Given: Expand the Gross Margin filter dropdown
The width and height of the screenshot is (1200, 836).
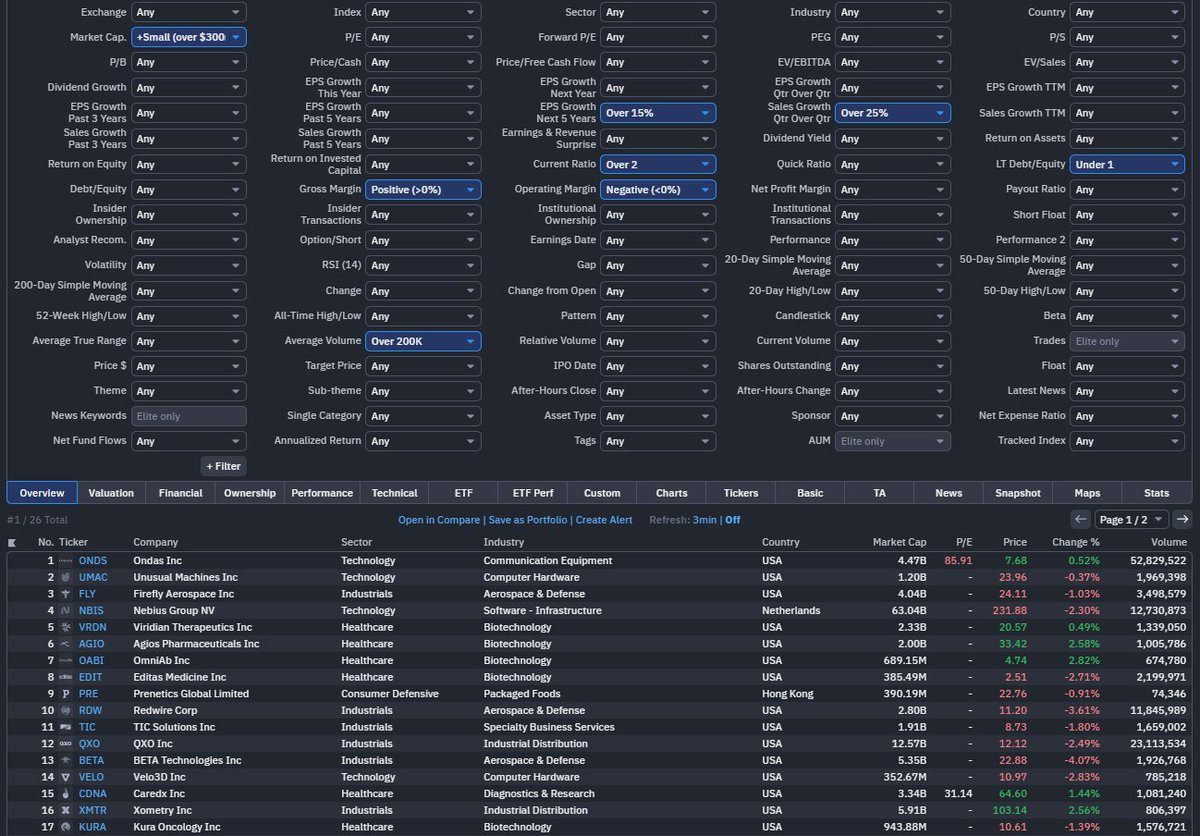Looking at the screenshot, I should coord(423,189).
